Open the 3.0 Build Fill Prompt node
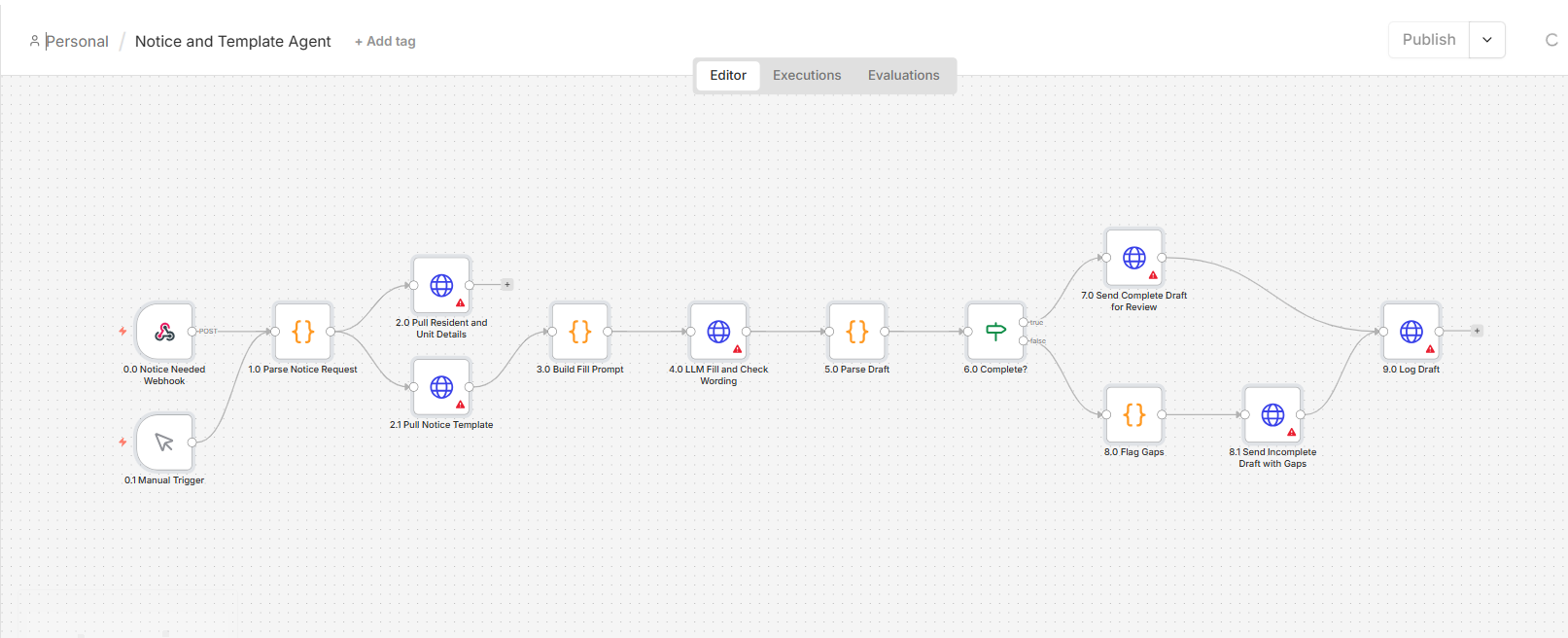 click(x=580, y=332)
